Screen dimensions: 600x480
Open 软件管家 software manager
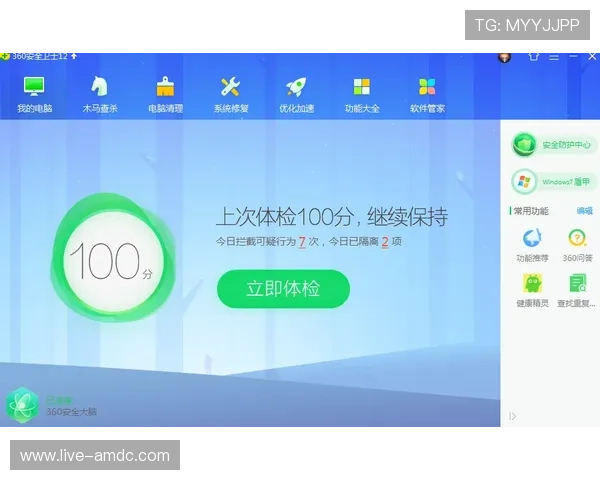click(427, 95)
